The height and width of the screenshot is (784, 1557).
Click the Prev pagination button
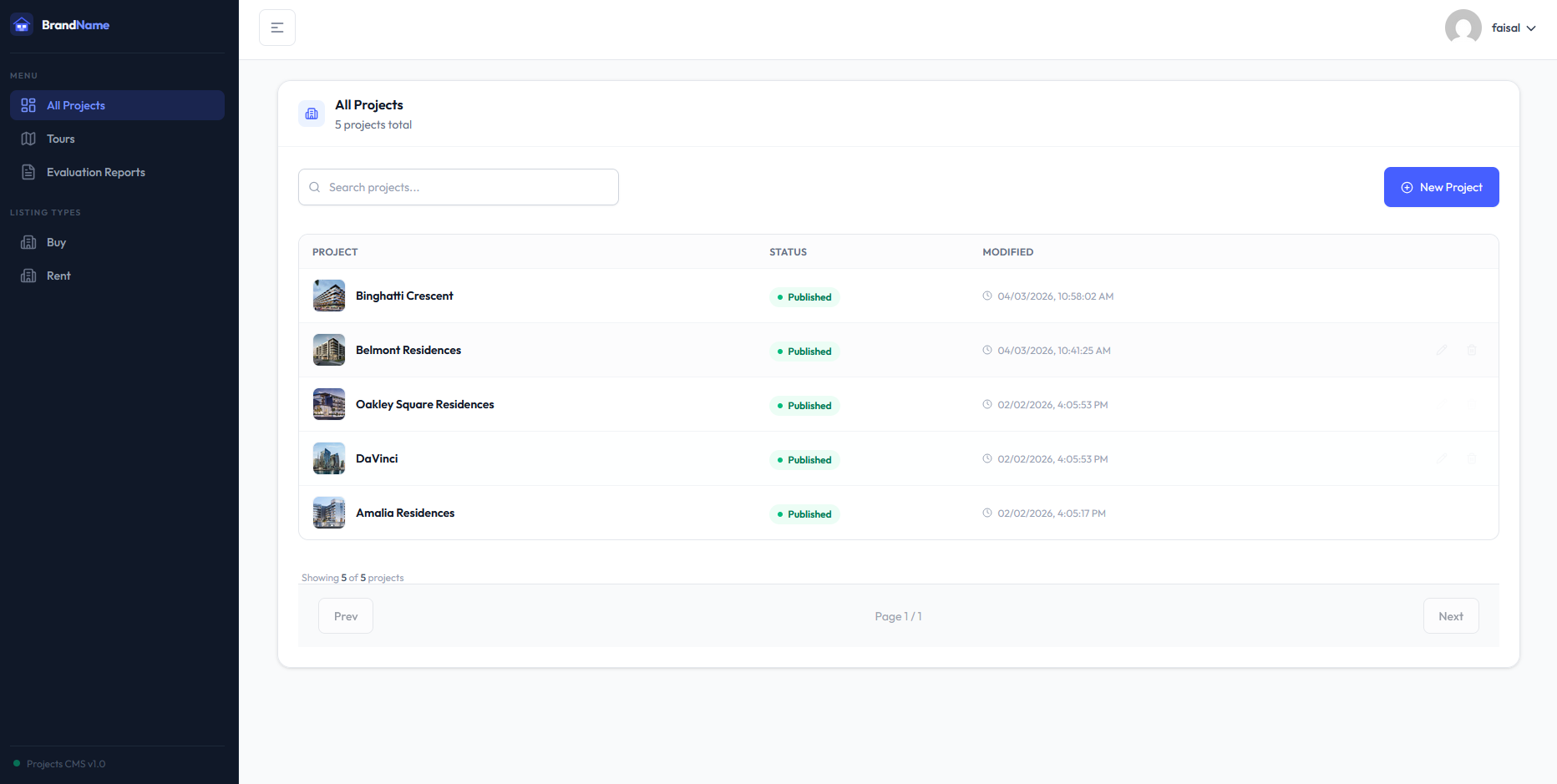click(346, 616)
